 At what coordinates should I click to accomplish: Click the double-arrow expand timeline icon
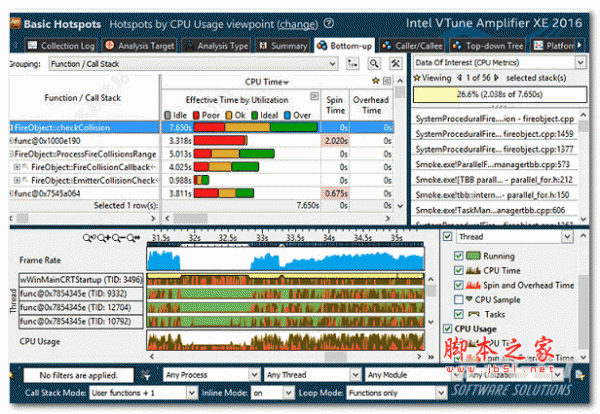(x=431, y=357)
